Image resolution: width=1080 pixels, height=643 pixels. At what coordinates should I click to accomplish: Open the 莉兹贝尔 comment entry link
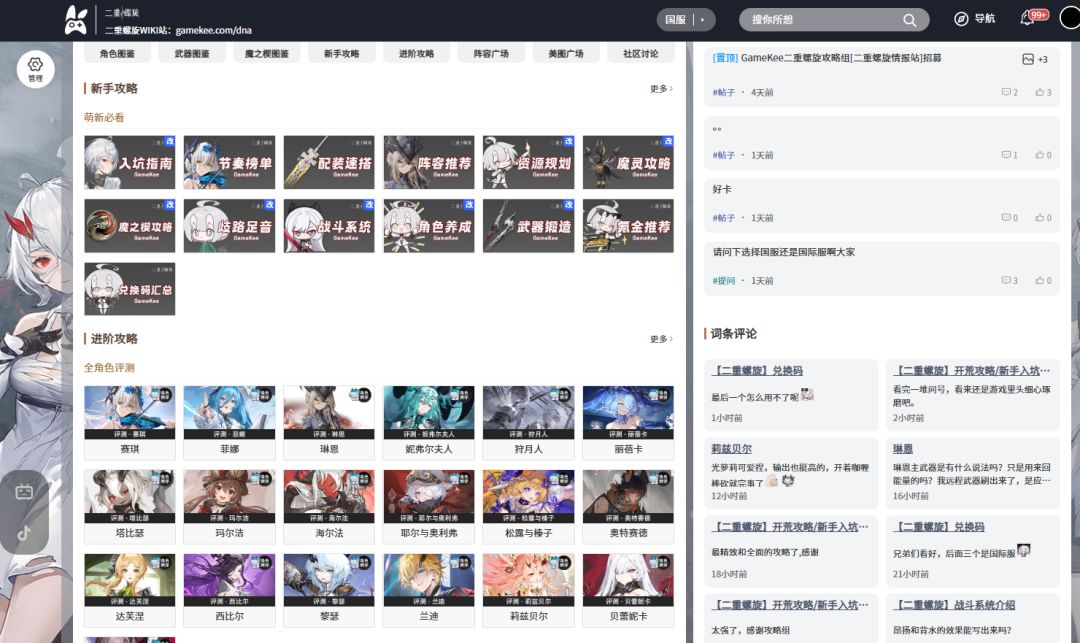click(731, 449)
